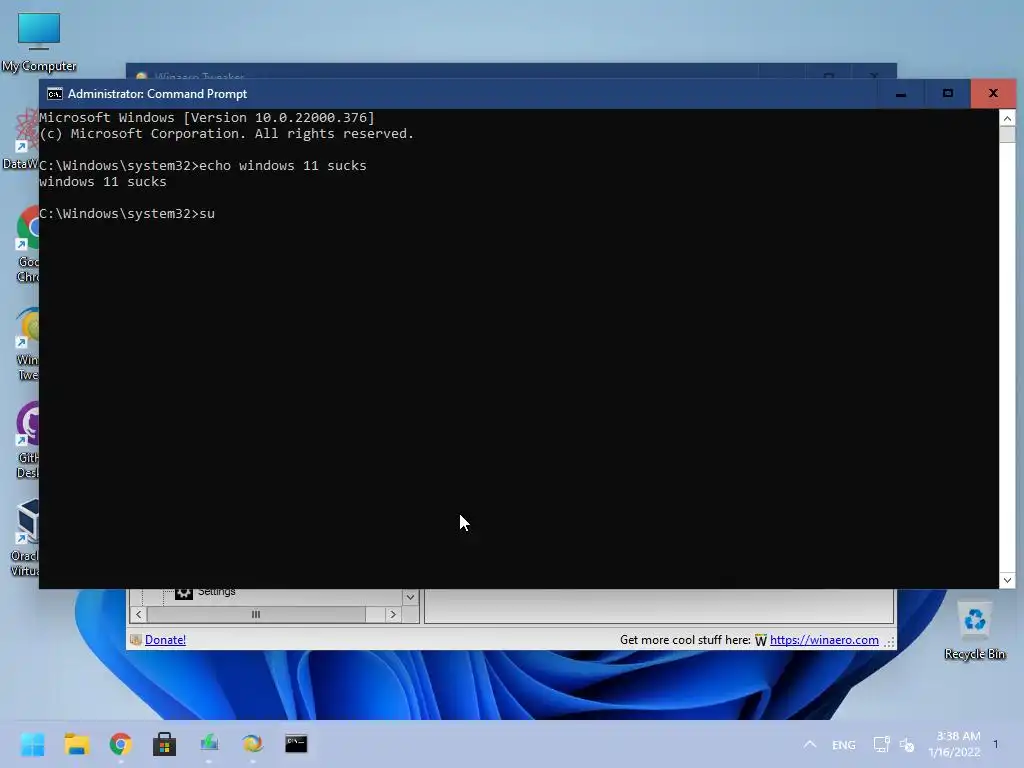This screenshot has height=768, width=1024.
Task: Select the Settings tree item in Winaero Tweaker
Action: (x=216, y=592)
